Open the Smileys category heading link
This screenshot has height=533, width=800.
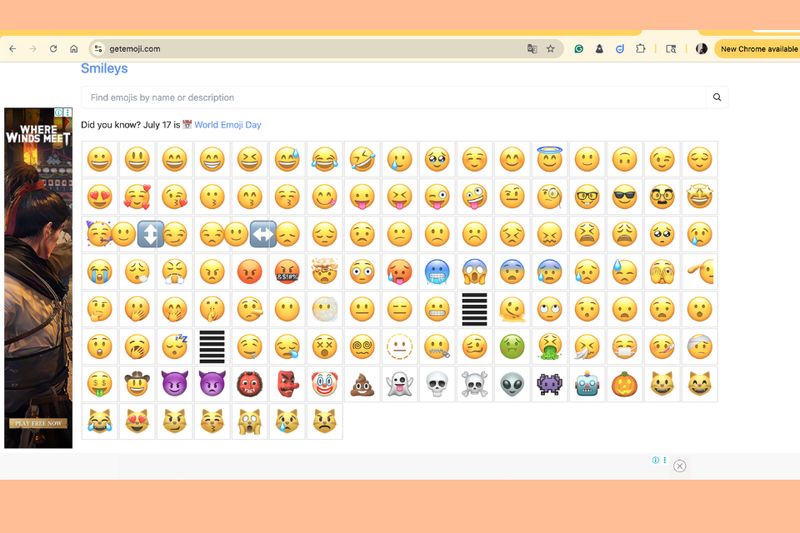[104, 68]
